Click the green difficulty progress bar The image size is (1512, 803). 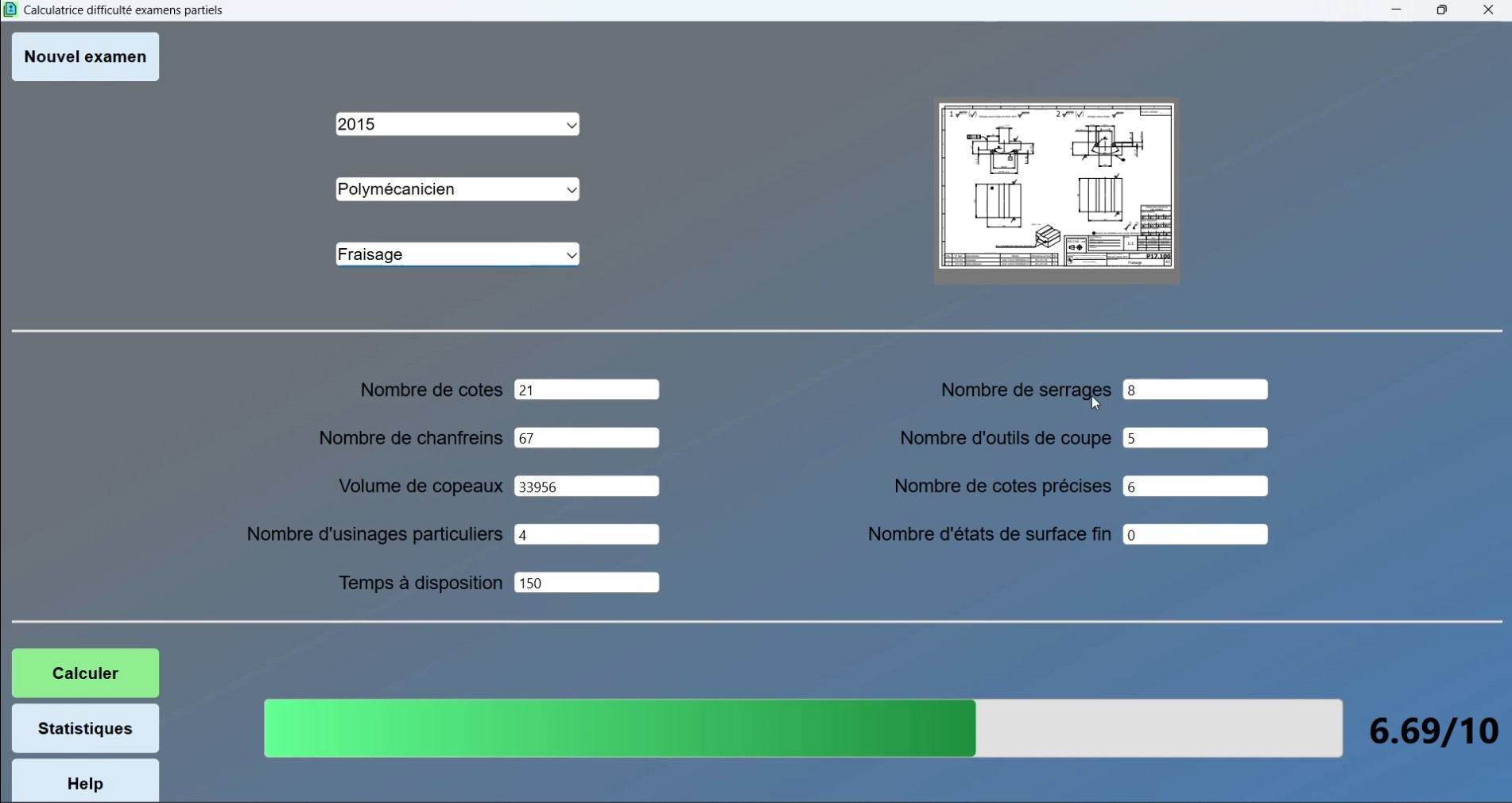(803, 729)
